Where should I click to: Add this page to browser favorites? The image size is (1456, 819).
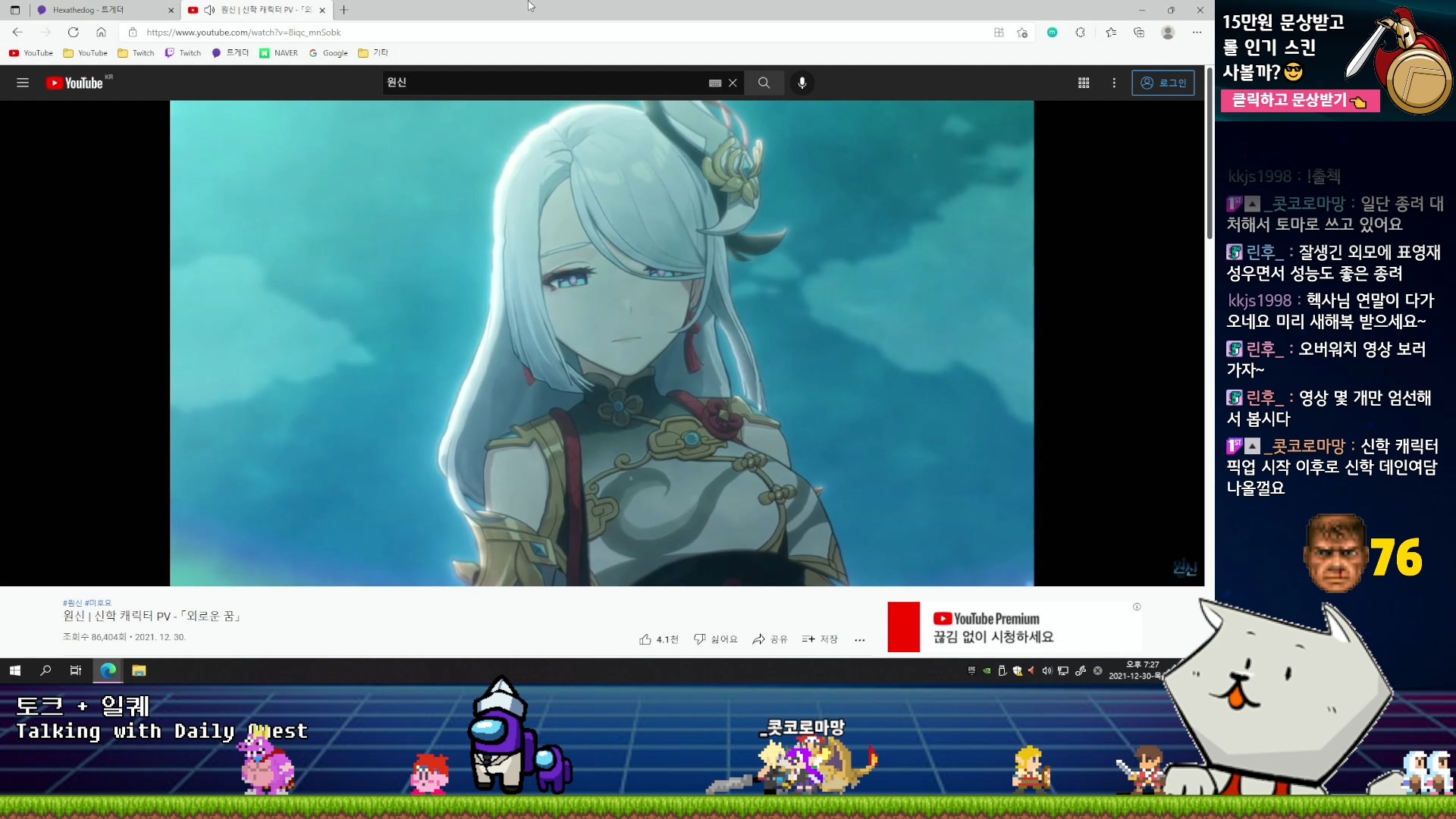pos(1022,33)
